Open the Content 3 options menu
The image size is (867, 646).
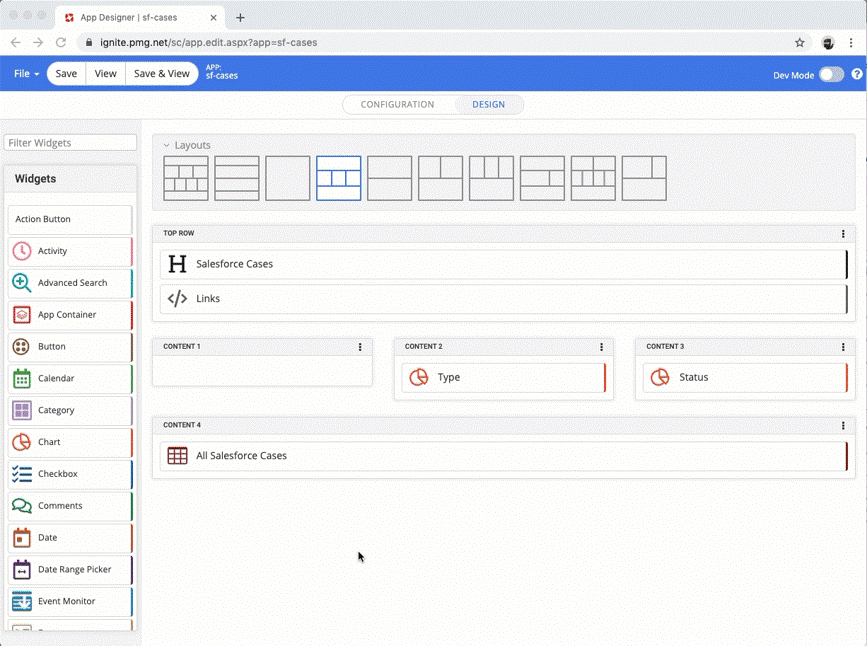(x=843, y=347)
